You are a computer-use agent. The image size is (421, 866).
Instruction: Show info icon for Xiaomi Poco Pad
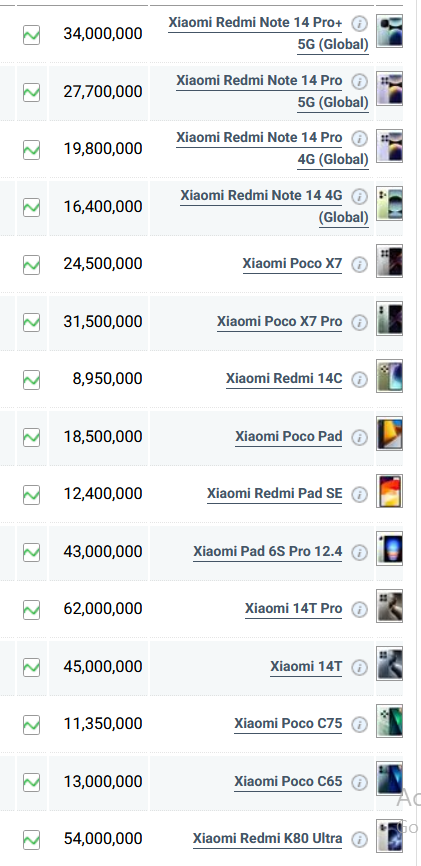[360, 437]
